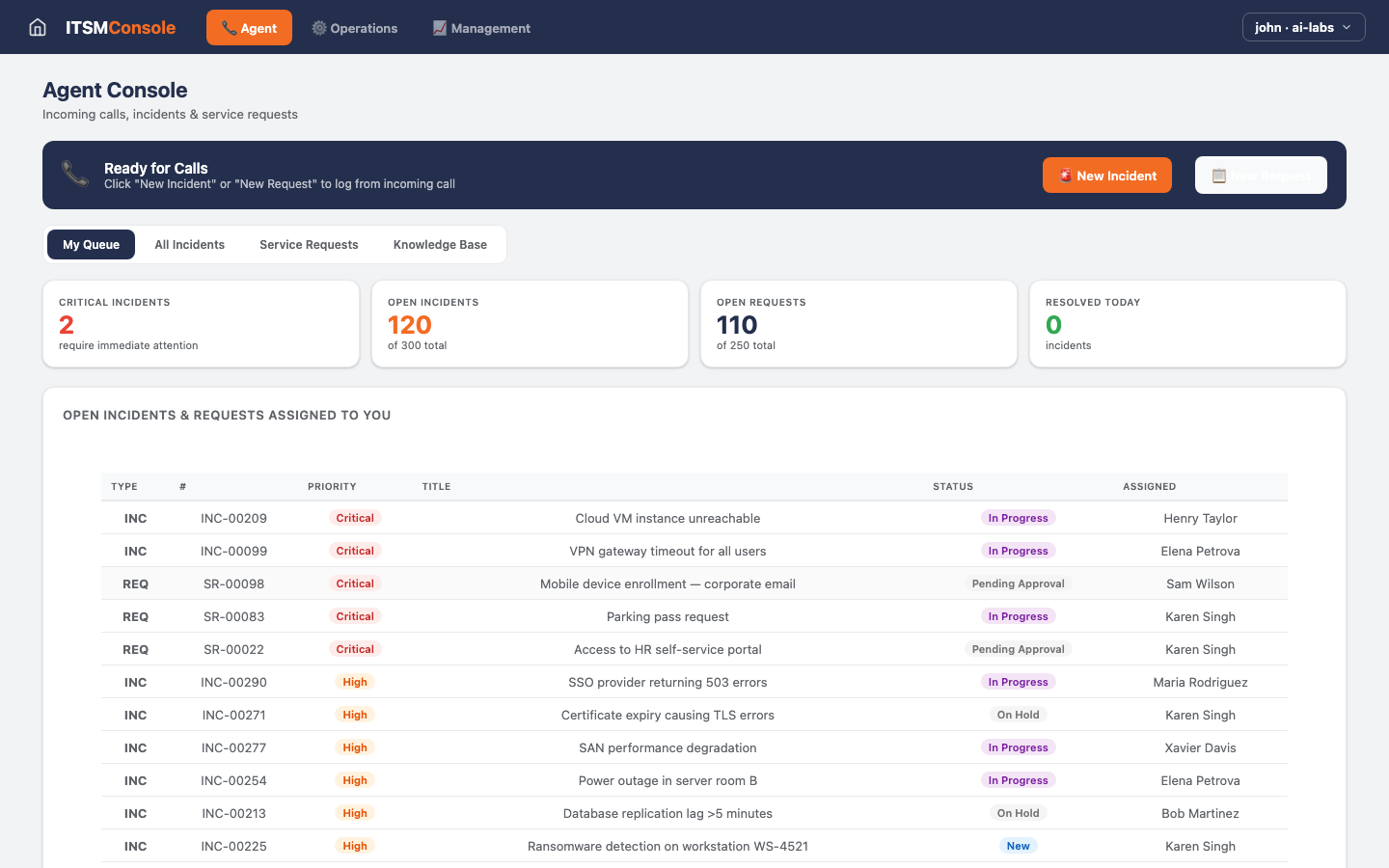This screenshot has height=868, width=1389.
Task: Click the New Request button
Action: [1261, 175]
